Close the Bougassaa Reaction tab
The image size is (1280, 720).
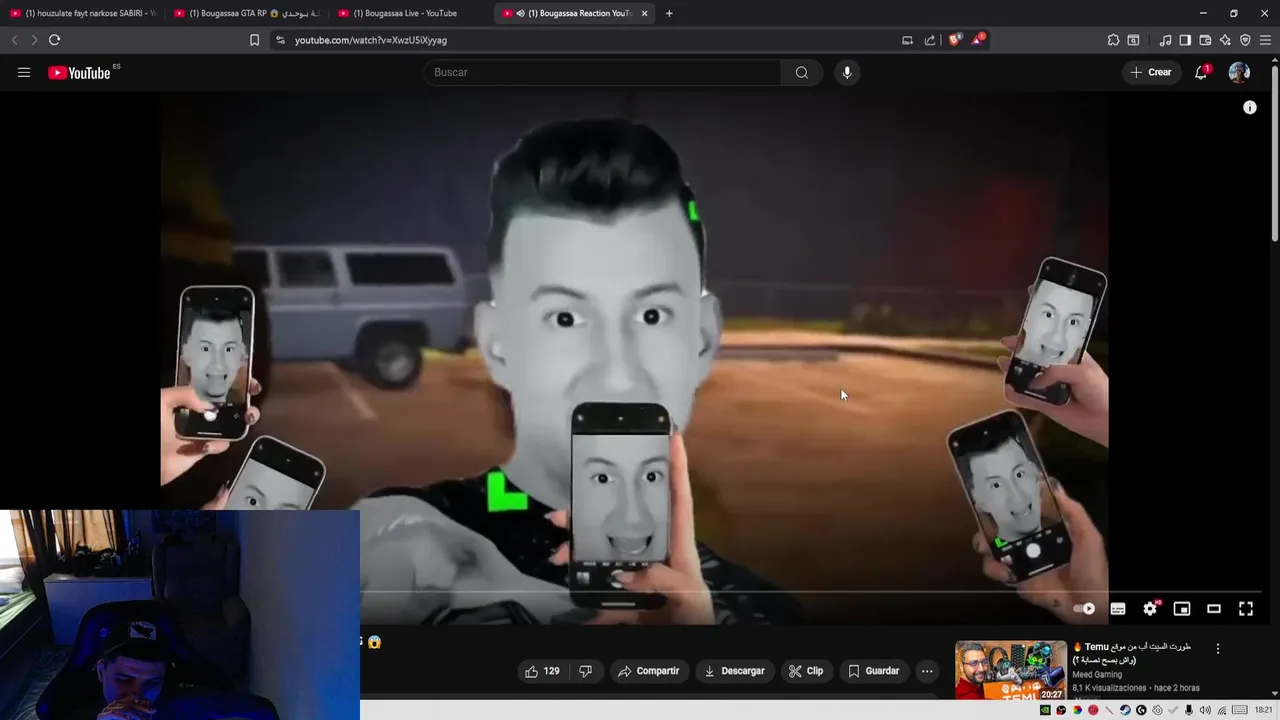pyautogui.click(x=644, y=13)
